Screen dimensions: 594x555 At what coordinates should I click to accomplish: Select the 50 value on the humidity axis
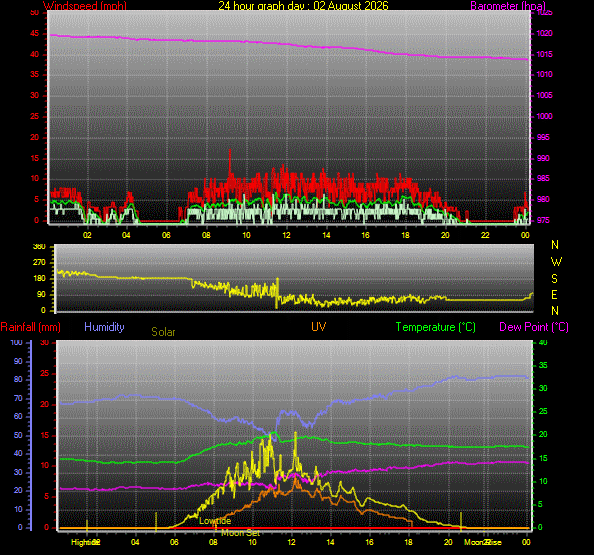coord(18,436)
